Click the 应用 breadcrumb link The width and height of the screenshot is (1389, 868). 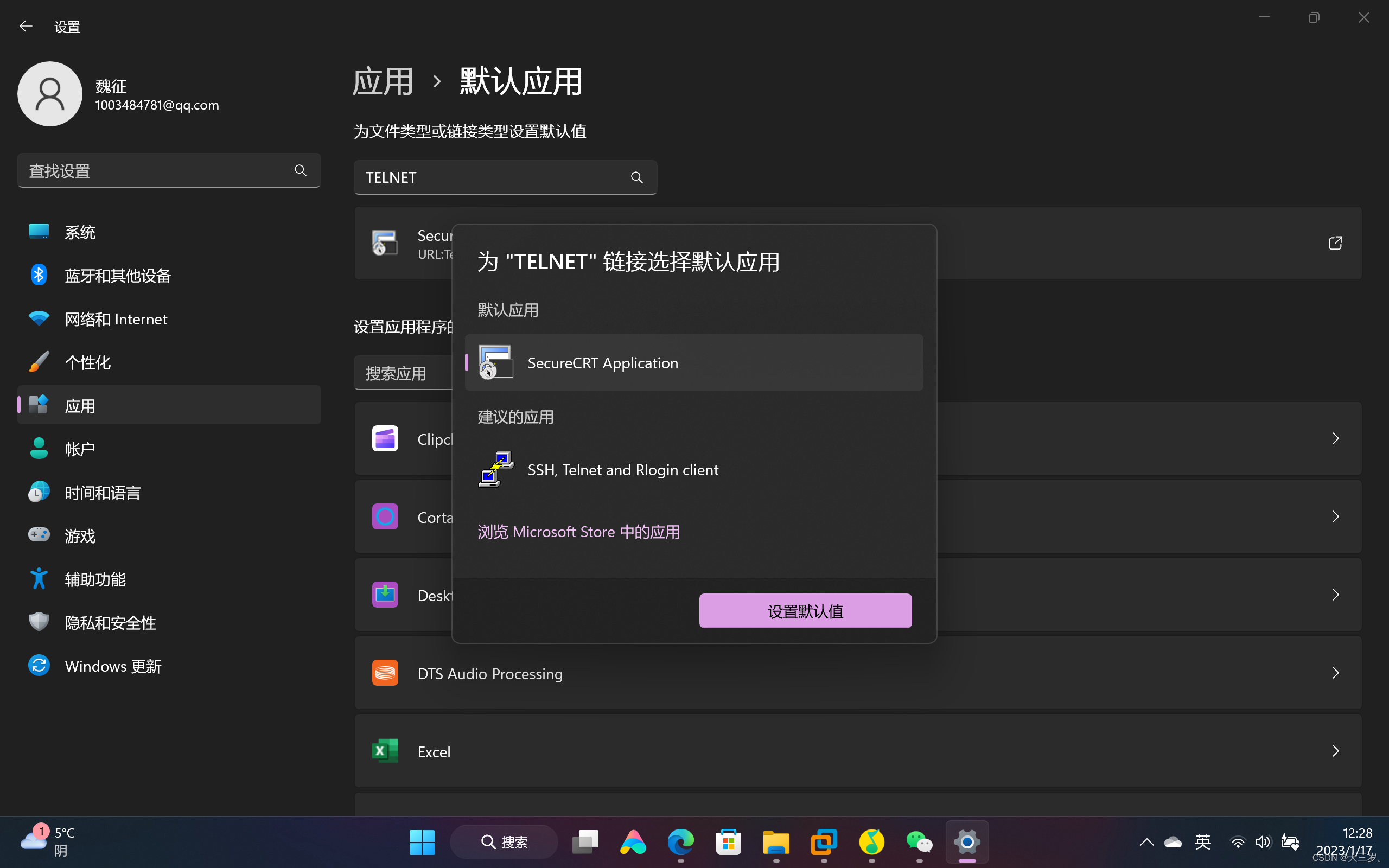383,81
